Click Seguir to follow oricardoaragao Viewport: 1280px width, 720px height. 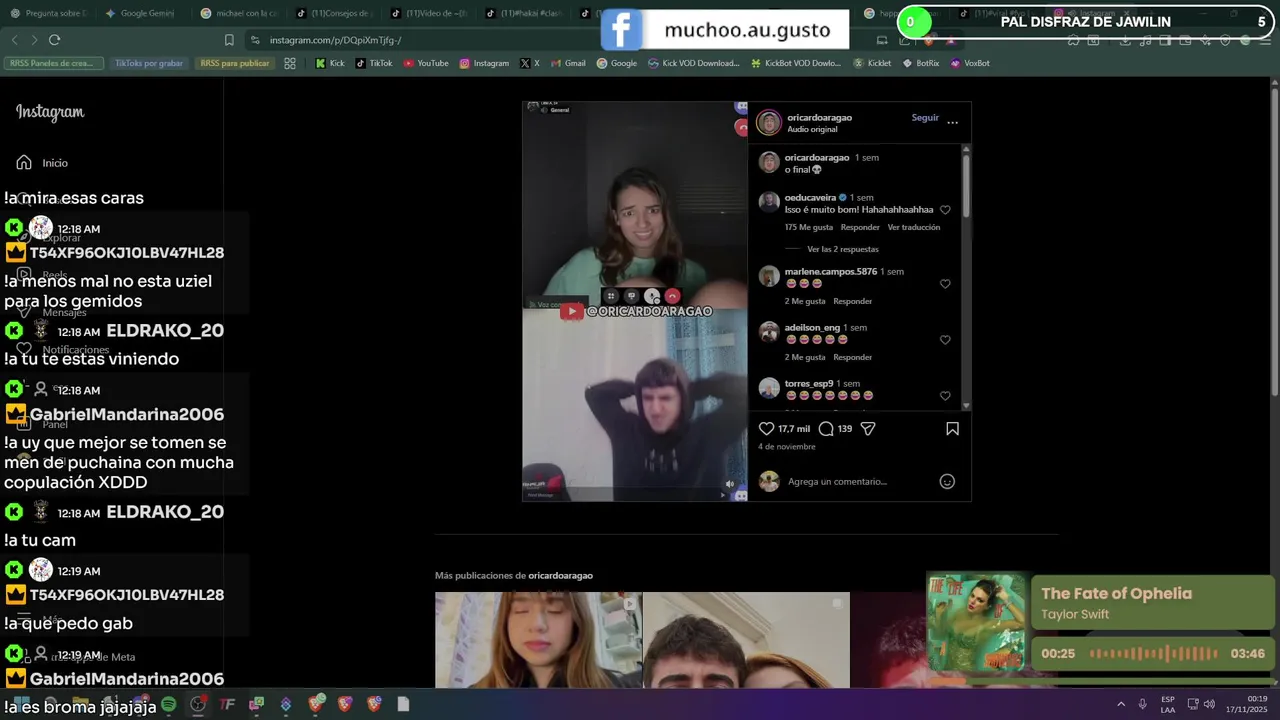[x=925, y=117]
